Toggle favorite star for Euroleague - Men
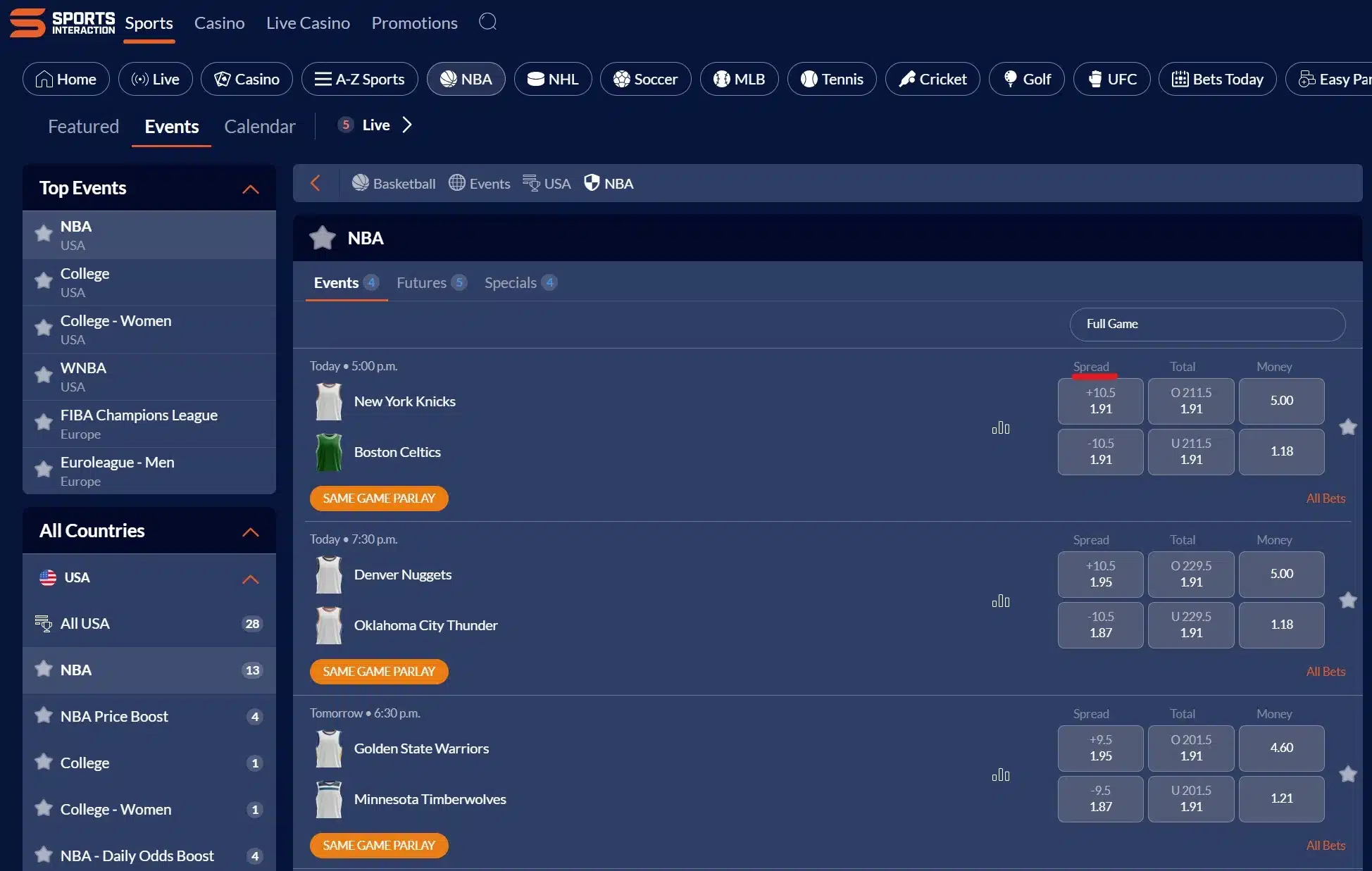This screenshot has width=1372, height=871. click(x=44, y=470)
